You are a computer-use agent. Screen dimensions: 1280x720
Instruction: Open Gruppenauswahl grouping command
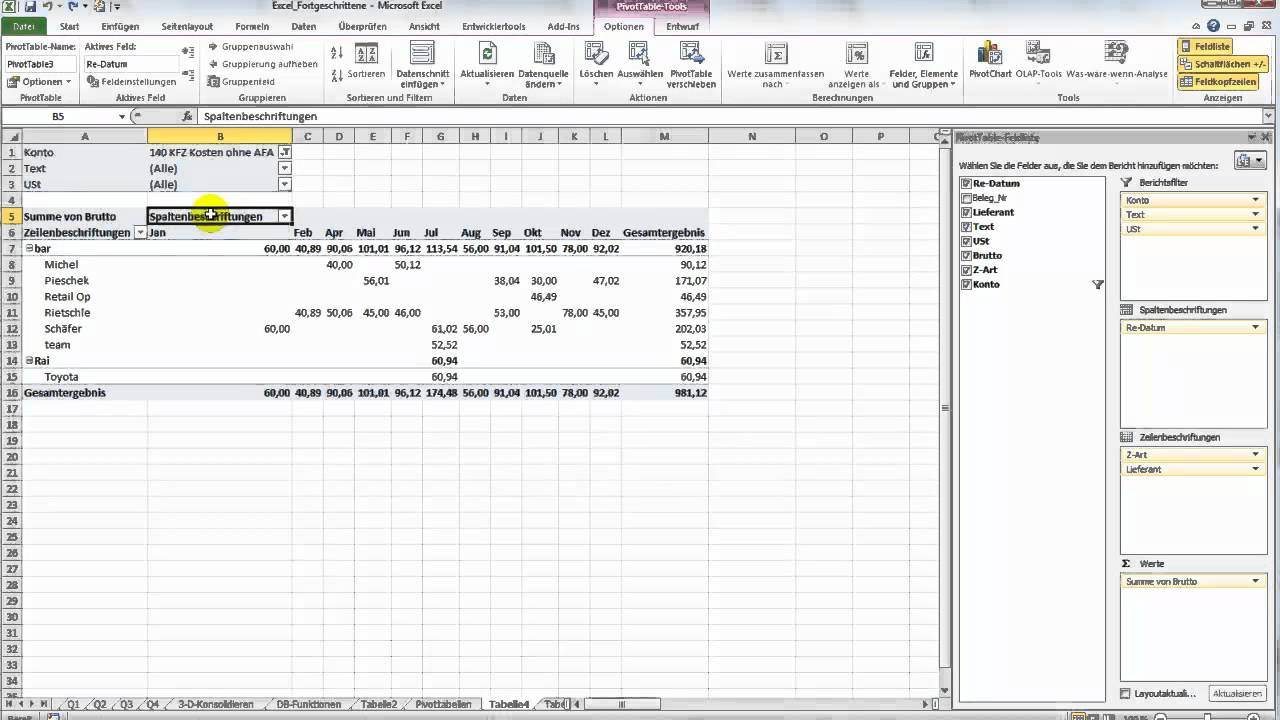coord(250,46)
